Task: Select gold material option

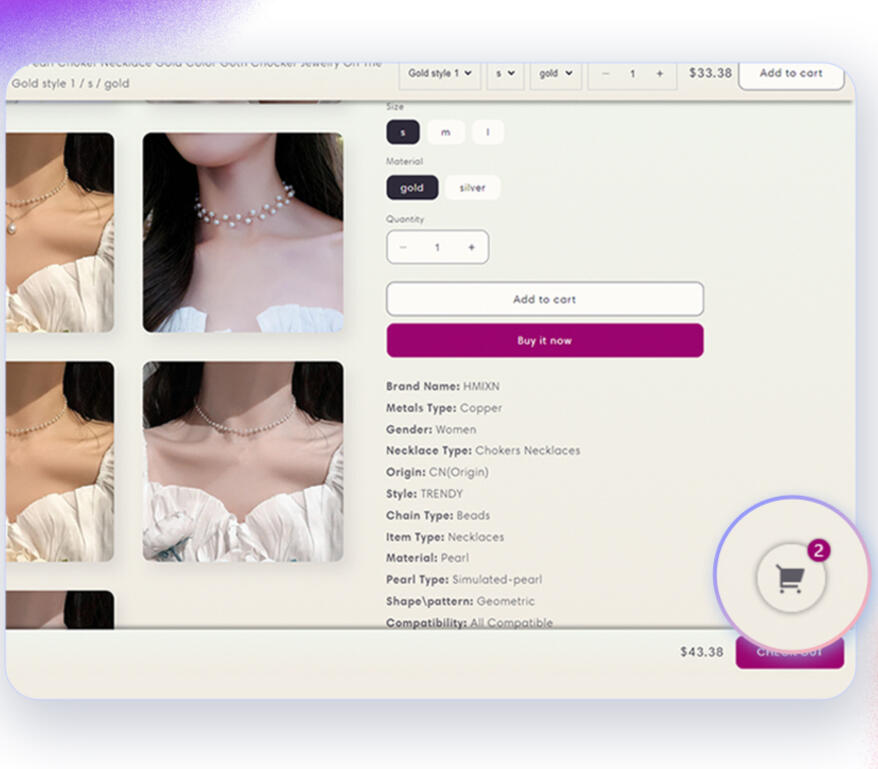Action: pyautogui.click(x=412, y=187)
